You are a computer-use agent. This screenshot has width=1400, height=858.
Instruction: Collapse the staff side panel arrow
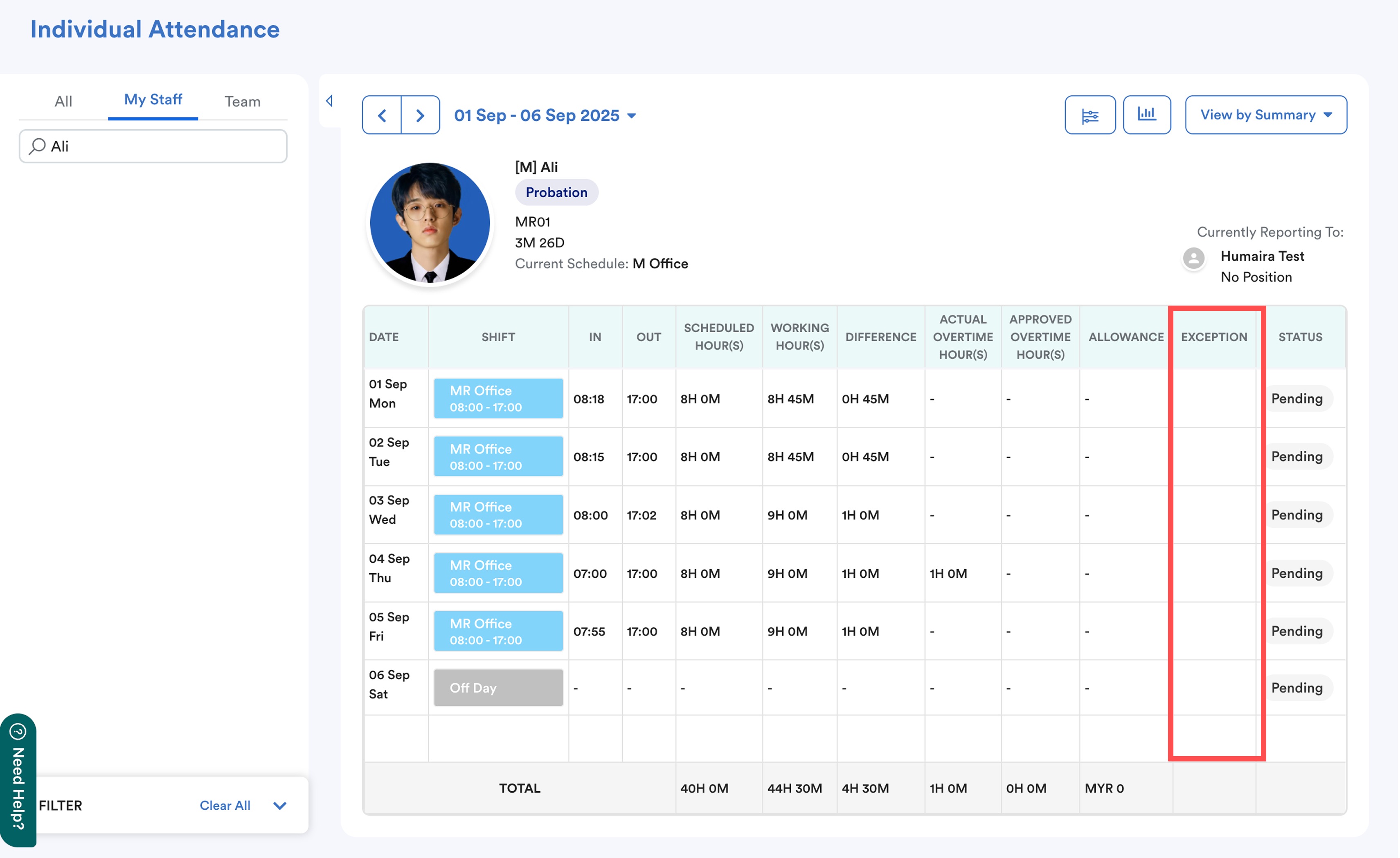(330, 101)
